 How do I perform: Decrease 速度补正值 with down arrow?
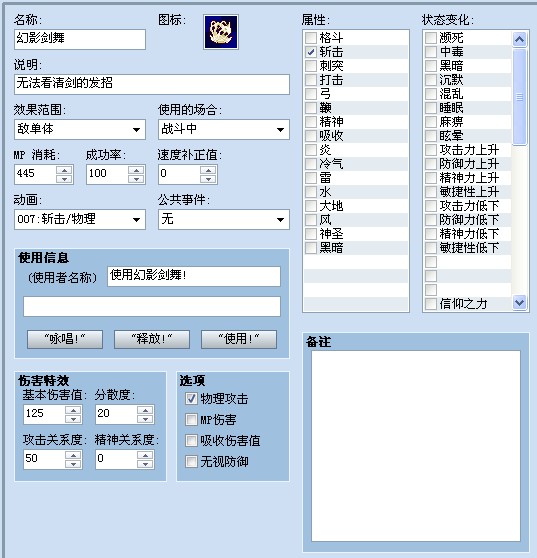pyautogui.click(x=208, y=179)
